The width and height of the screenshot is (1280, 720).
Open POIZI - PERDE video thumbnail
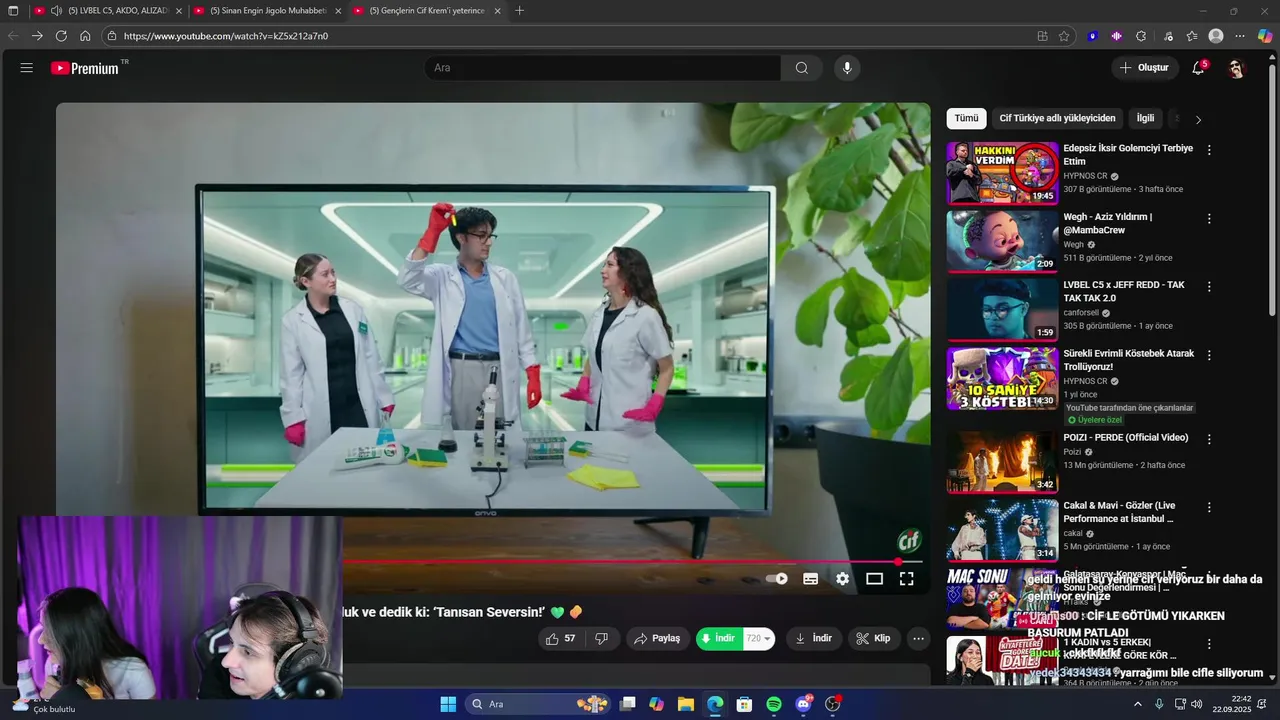point(1002,462)
